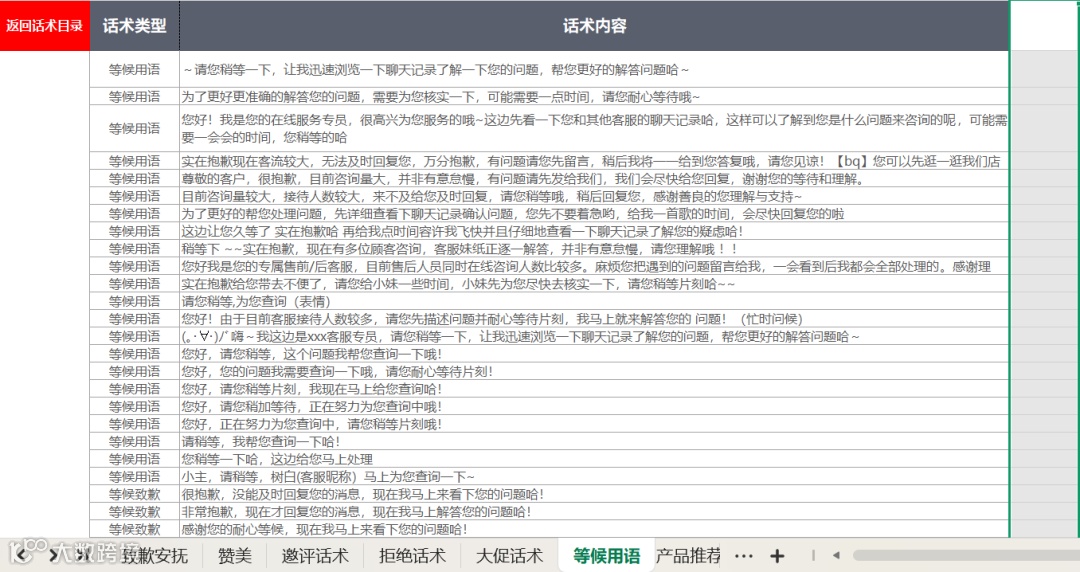Click the previous sheet navigation arrow
This screenshot has height=572, width=1080.
(x=21, y=555)
